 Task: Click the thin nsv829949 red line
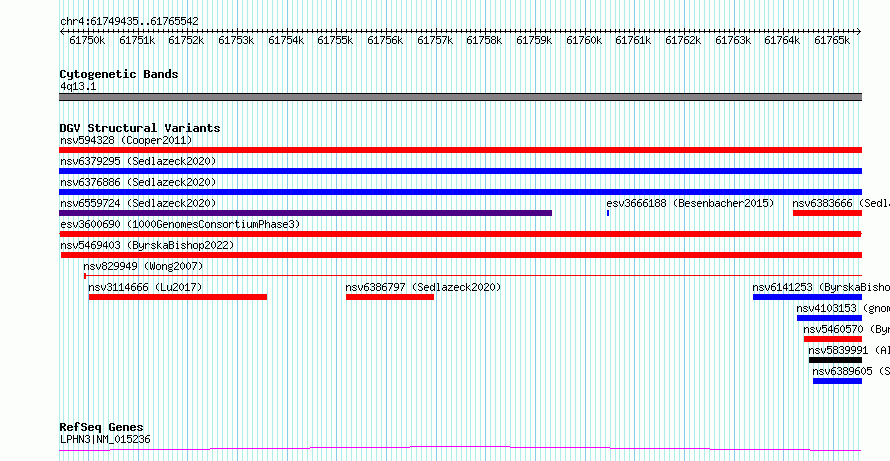(473, 276)
